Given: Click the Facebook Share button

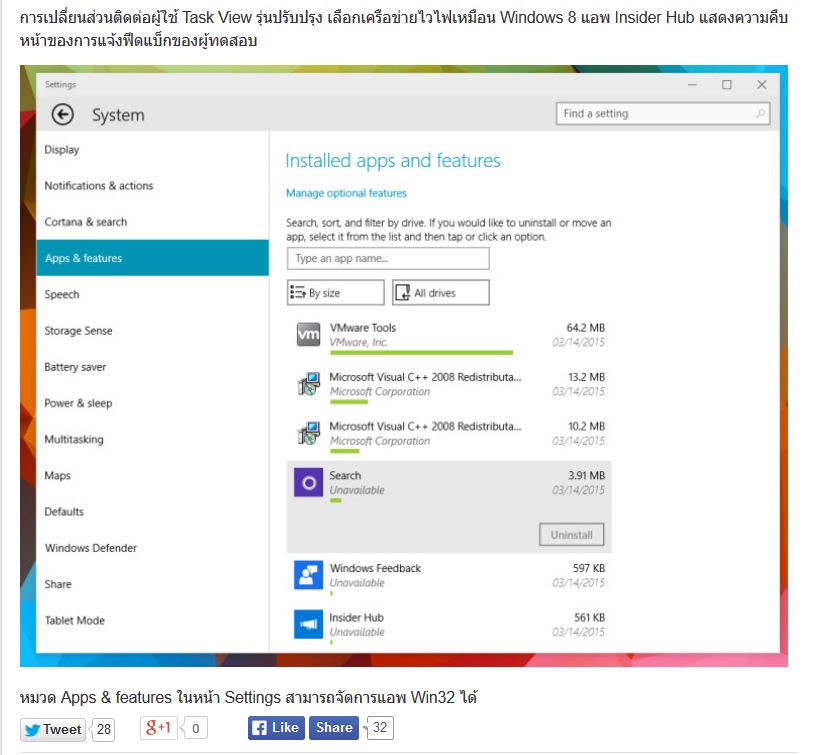Looking at the screenshot, I should pos(334,727).
